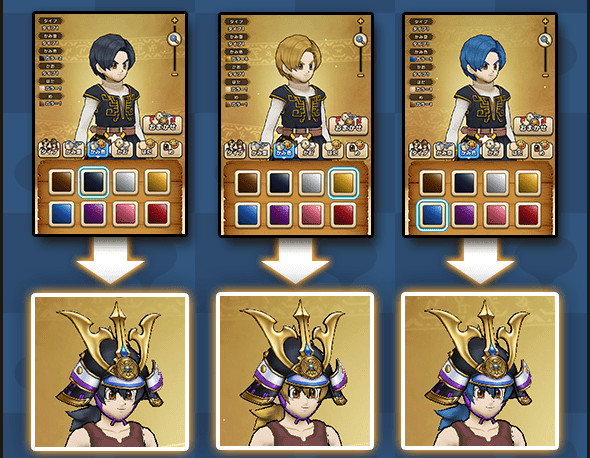Choose the blue swatch in blue-haired character panel
The image size is (590, 458).
(432, 215)
